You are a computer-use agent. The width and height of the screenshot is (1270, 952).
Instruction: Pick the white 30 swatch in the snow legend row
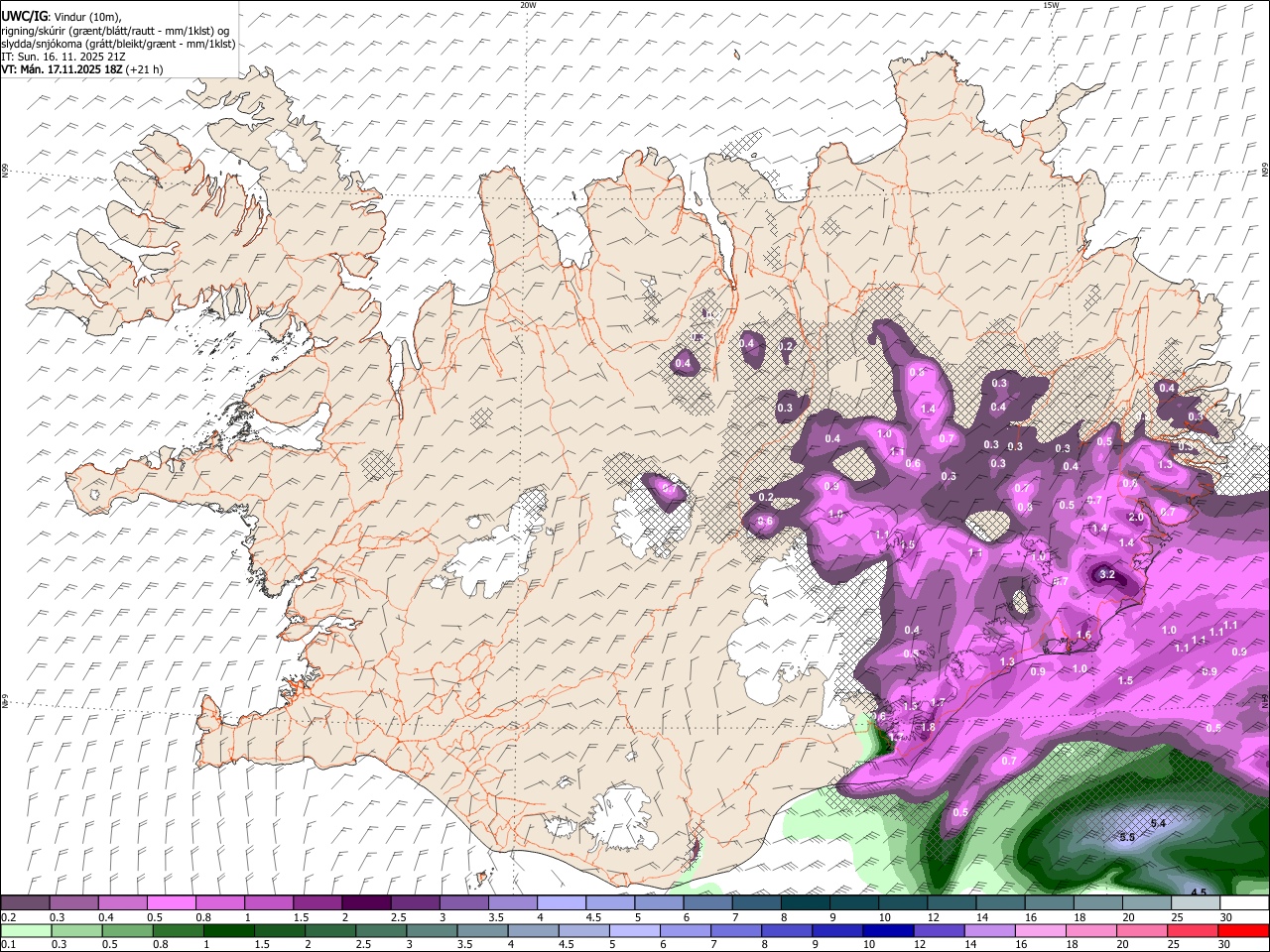1244,902
